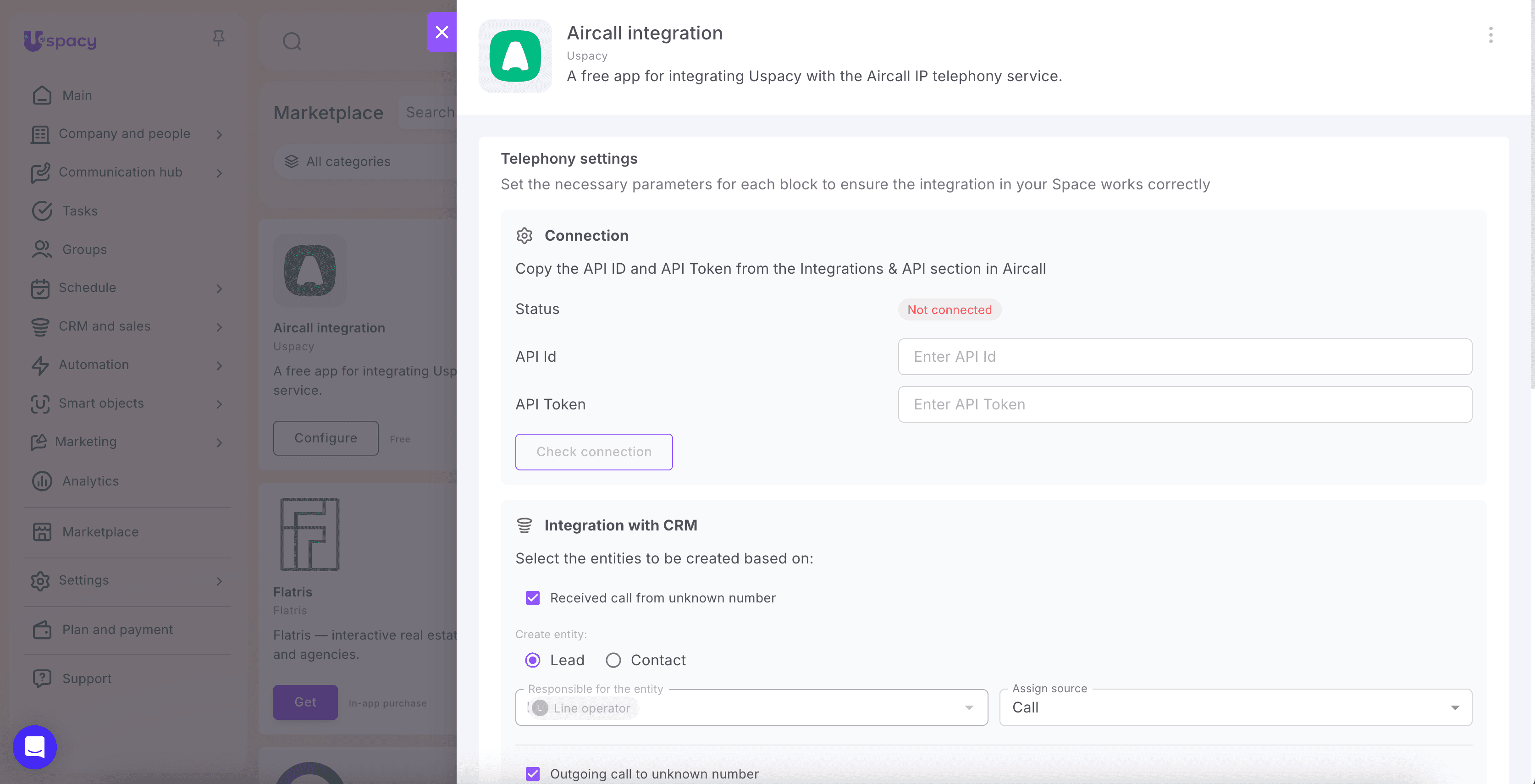The height and width of the screenshot is (784, 1535).
Task: Open the three-dot options menu
Action: [1491, 35]
